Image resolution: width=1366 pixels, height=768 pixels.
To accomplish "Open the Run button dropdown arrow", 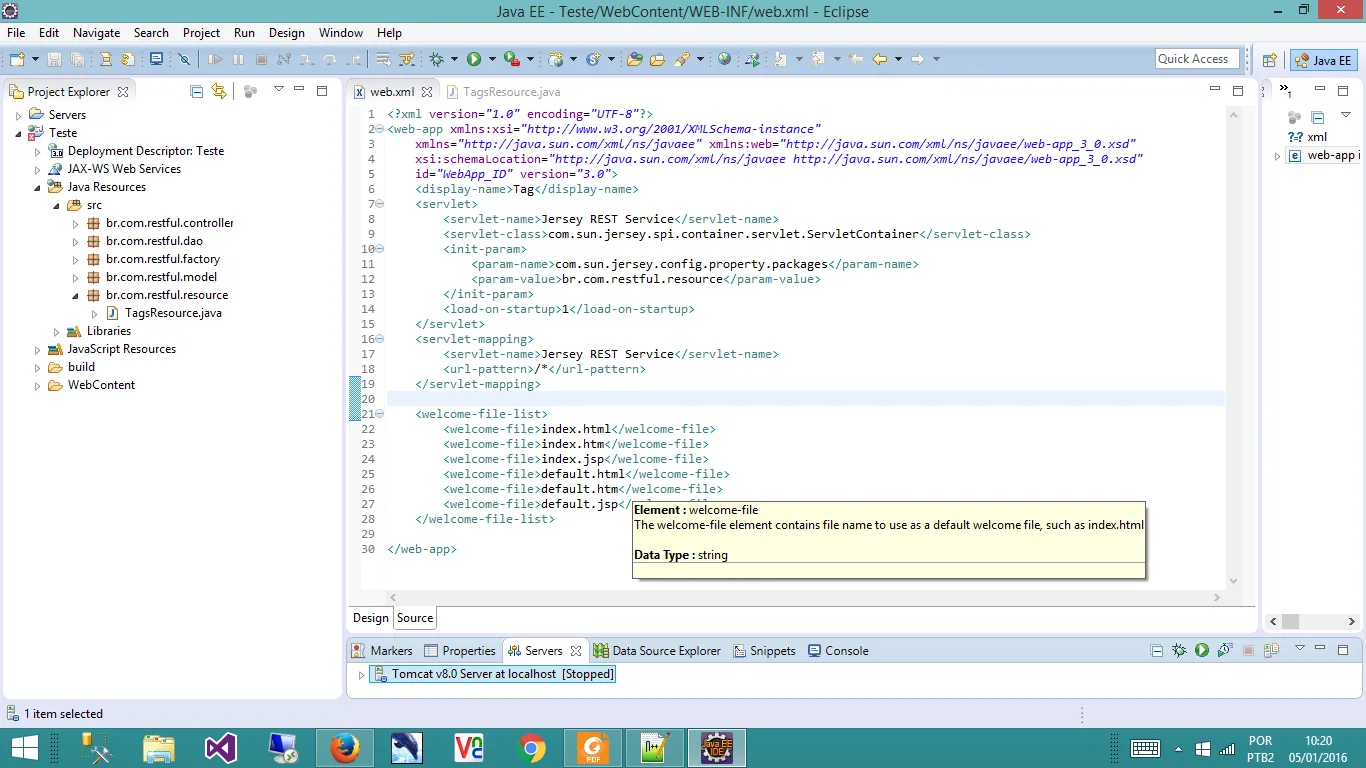I will 491,60.
